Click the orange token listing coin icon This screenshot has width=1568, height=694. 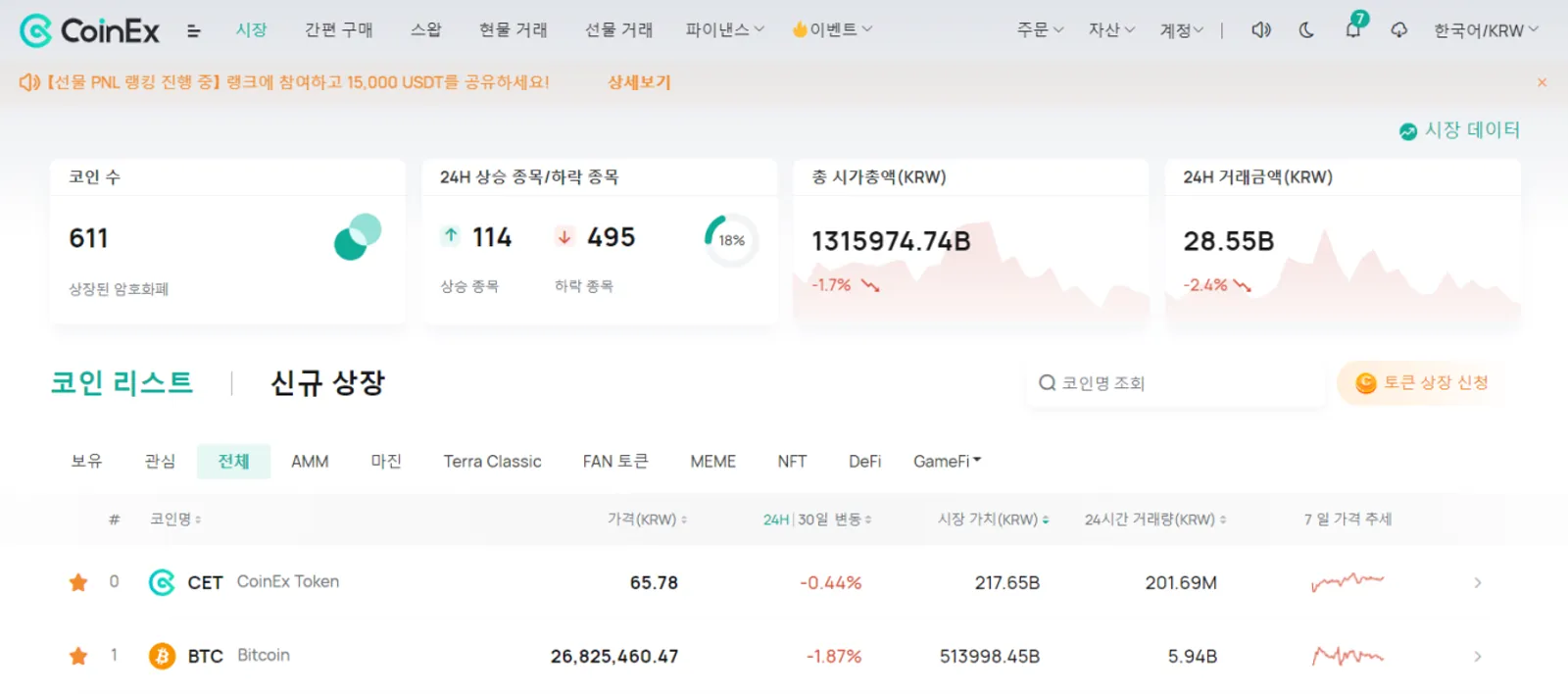click(x=1366, y=383)
